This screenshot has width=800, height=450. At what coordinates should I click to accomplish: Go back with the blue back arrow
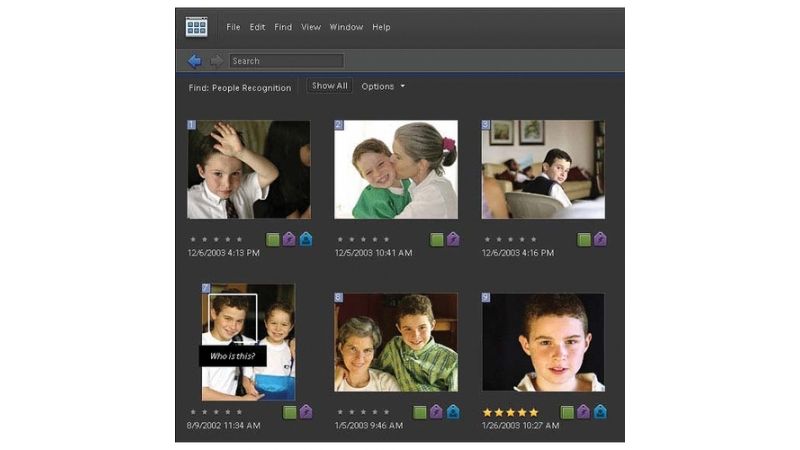point(194,61)
